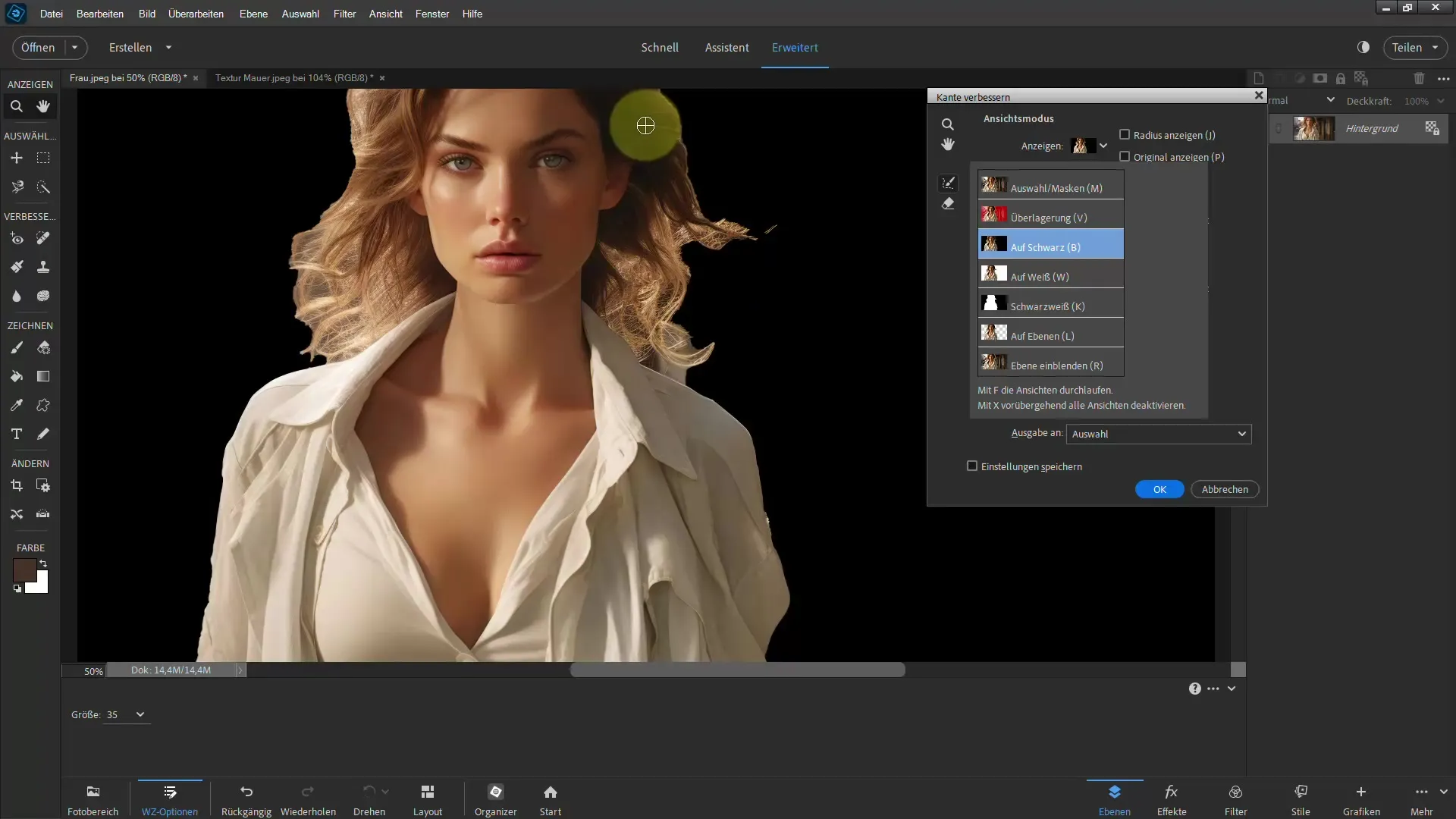The width and height of the screenshot is (1456, 819).
Task: Pick the Hand tool in the Kante verbessern dialog
Action: pos(948,145)
